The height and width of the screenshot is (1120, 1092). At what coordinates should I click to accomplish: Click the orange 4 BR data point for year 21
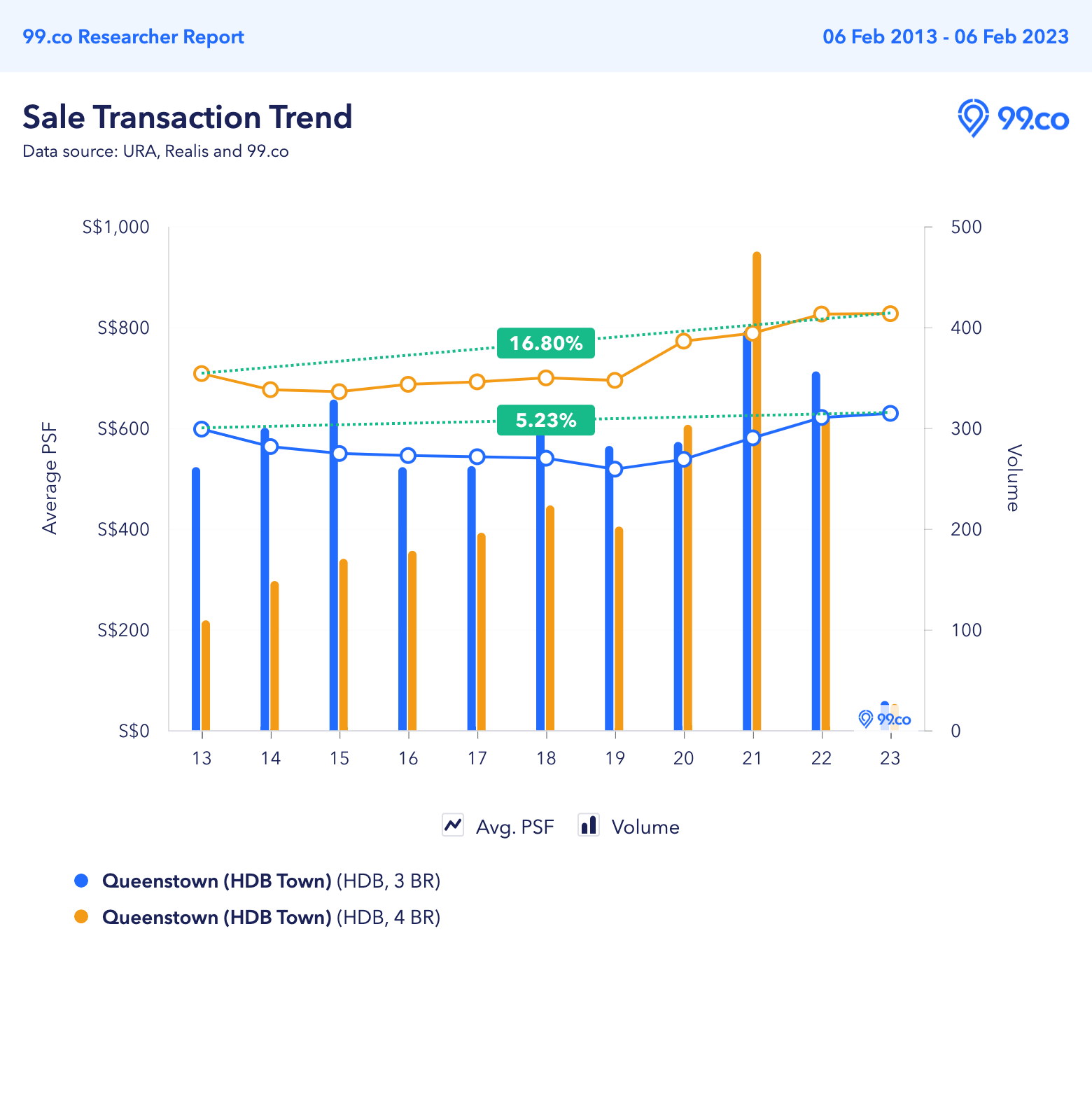click(x=752, y=333)
